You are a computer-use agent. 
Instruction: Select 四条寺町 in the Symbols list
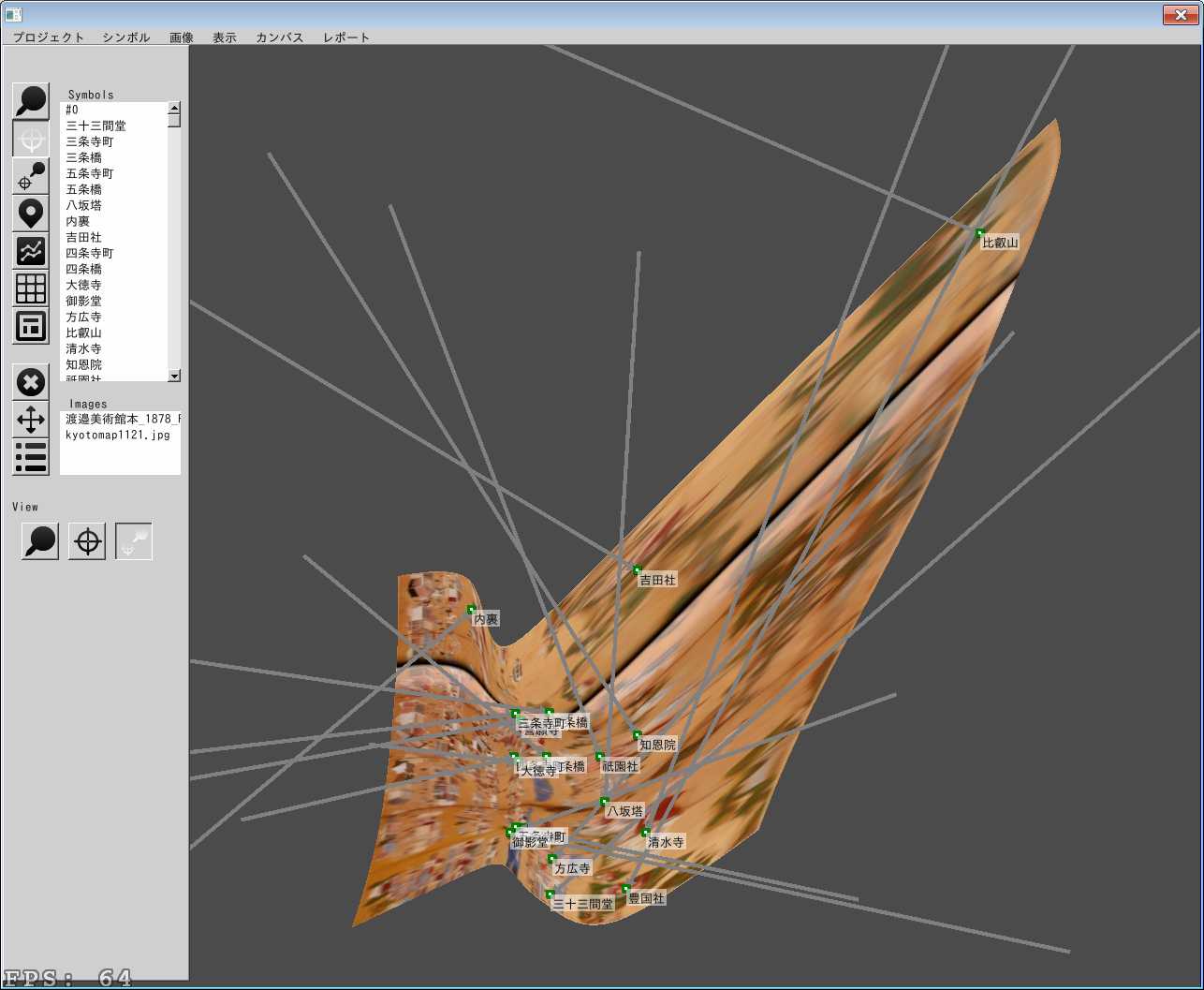pyautogui.click(x=113, y=253)
